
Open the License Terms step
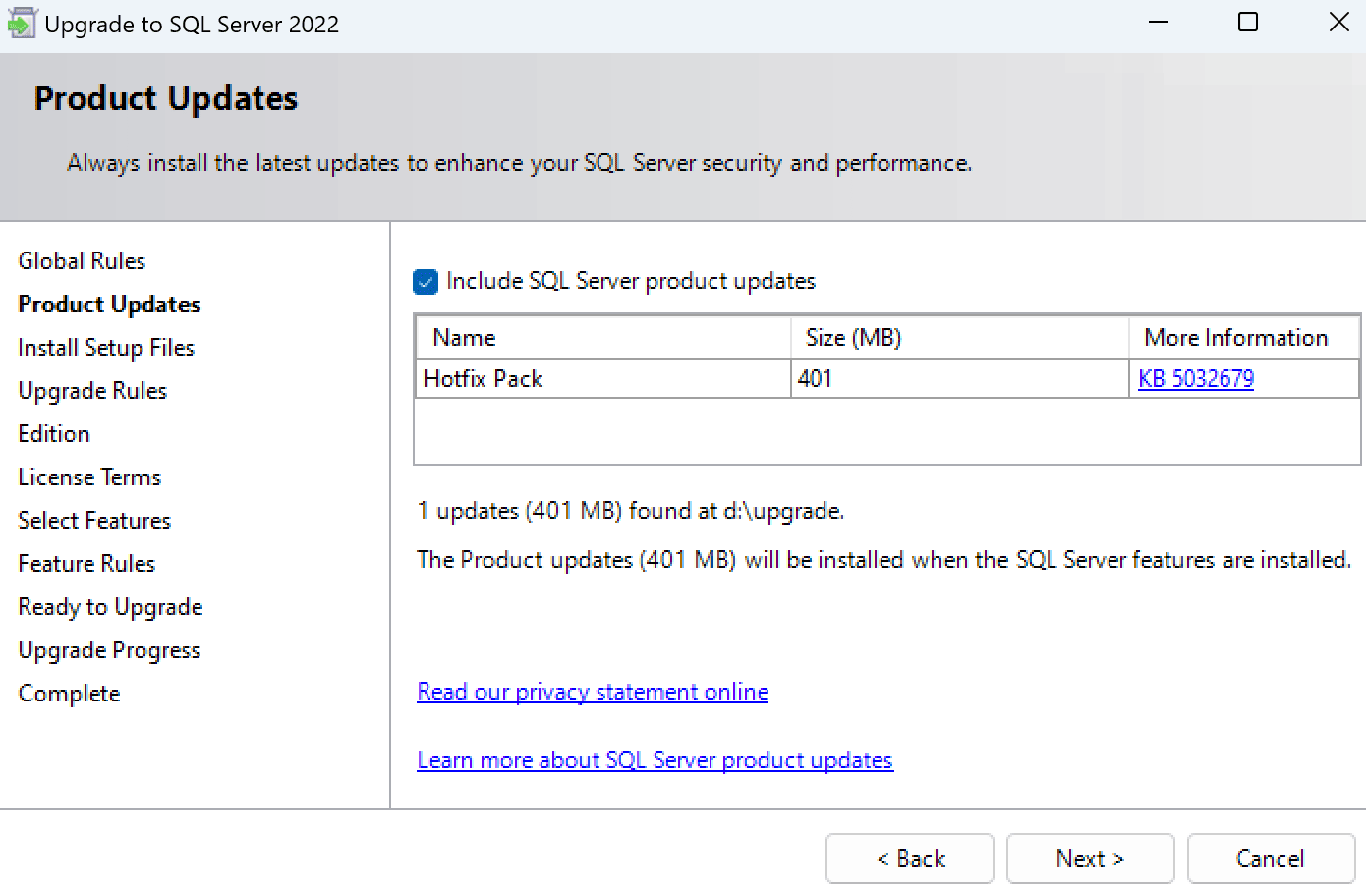[x=89, y=477]
